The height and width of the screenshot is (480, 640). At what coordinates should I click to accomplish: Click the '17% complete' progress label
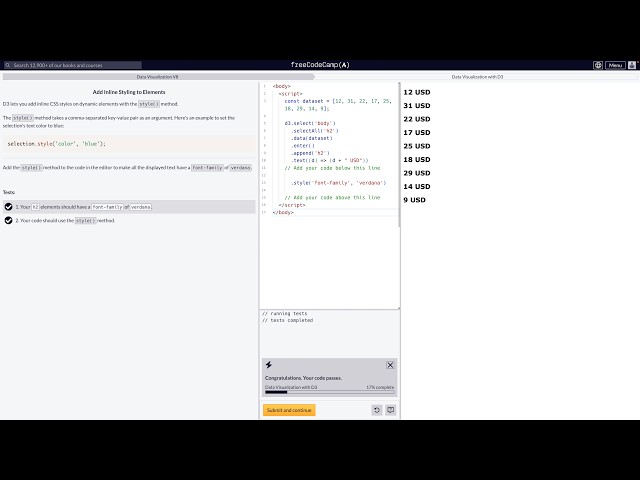380,387
